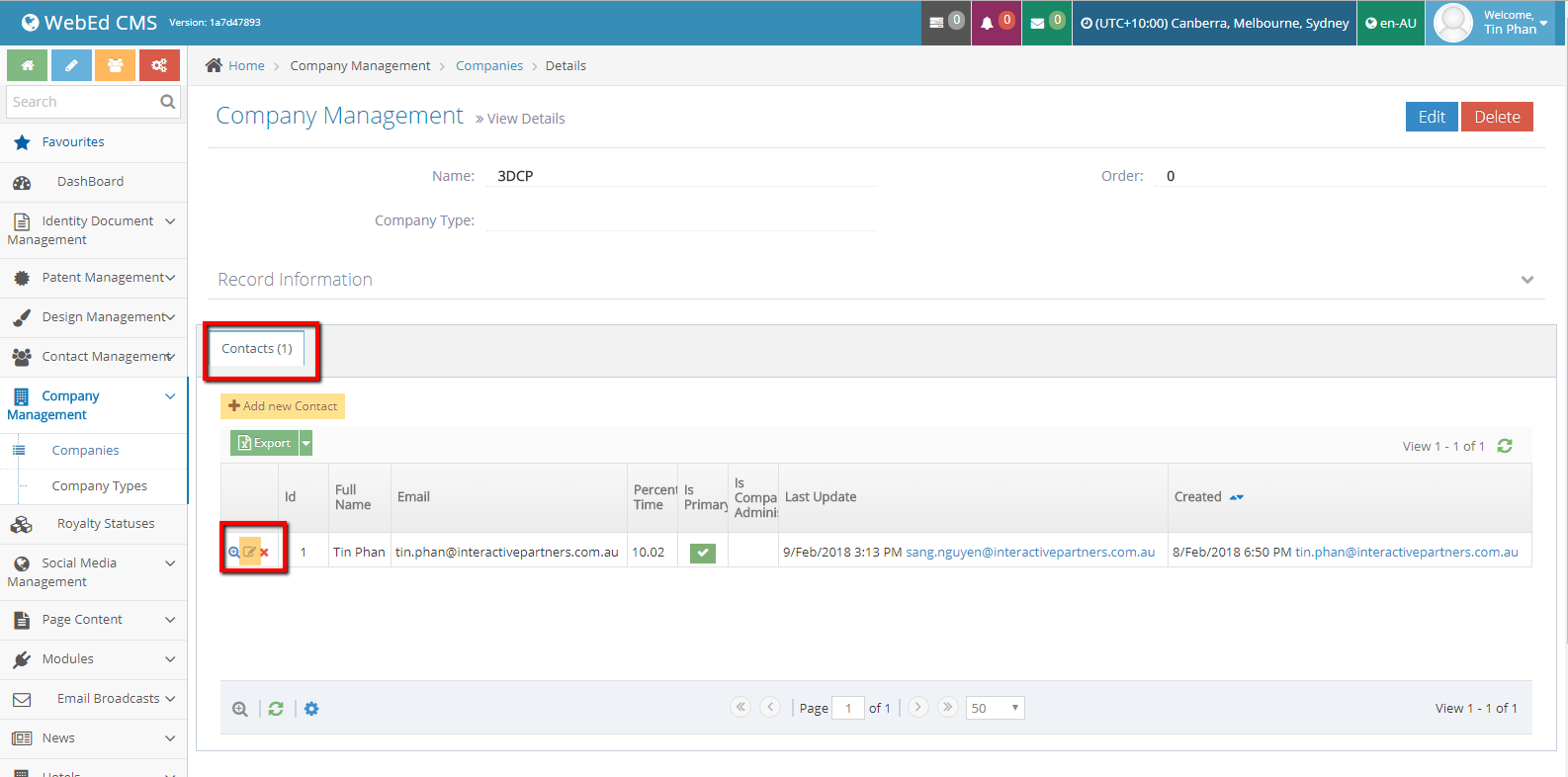Click the edit icon for Tin Phan
This screenshot has height=777, width=1568.
[x=250, y=552]
